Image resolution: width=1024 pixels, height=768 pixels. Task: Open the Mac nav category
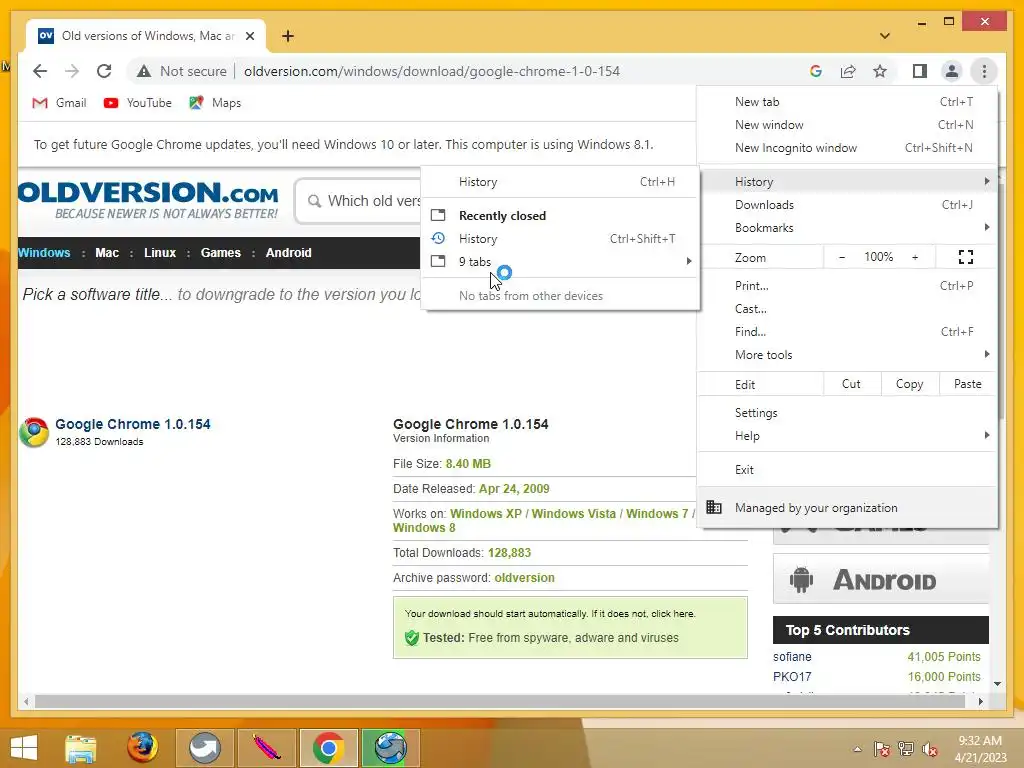(x=107, y=253)
